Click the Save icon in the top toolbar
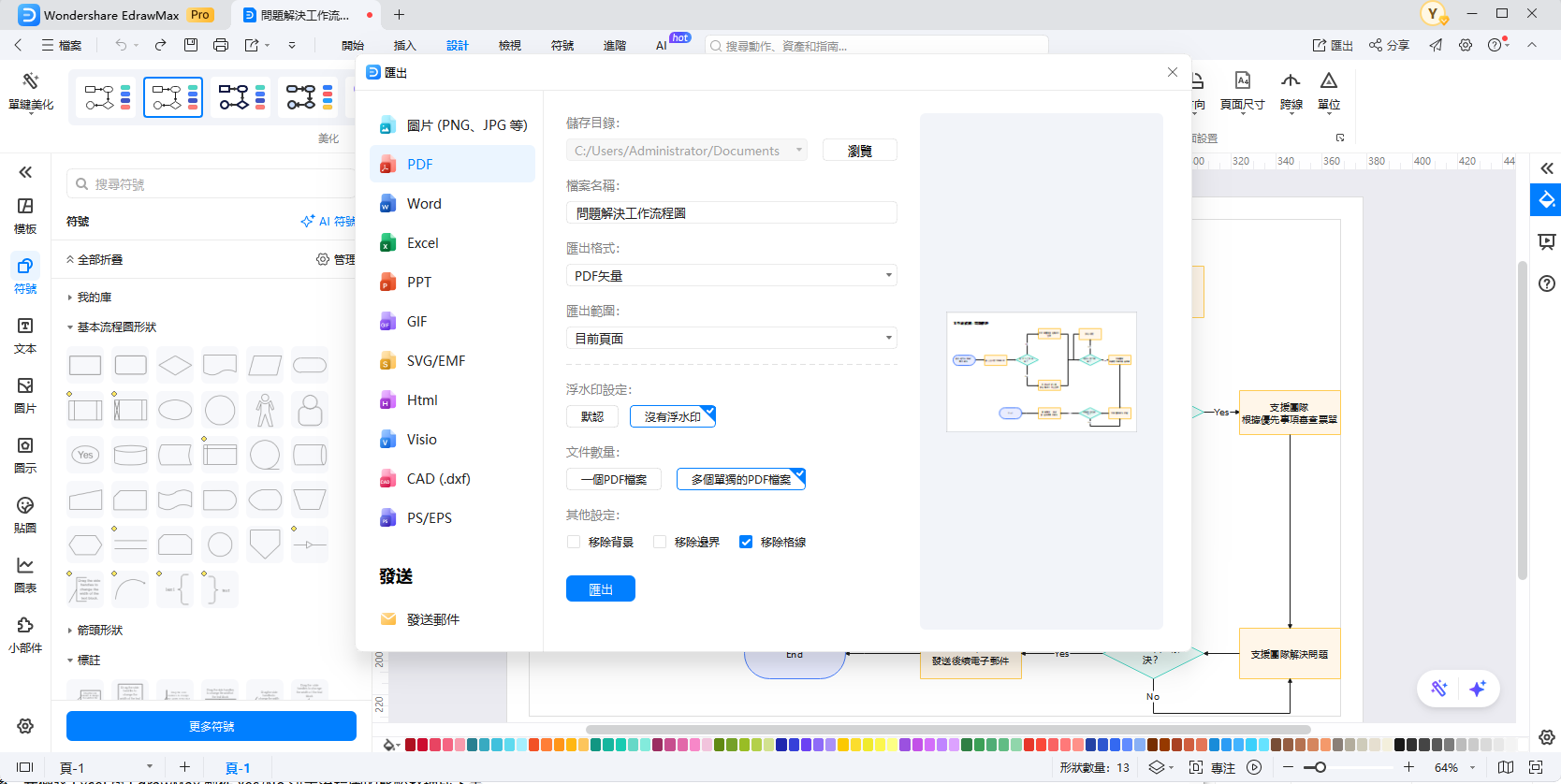Image resolution: width=1561 pixels, height=784 pixels. coord(191,45)
